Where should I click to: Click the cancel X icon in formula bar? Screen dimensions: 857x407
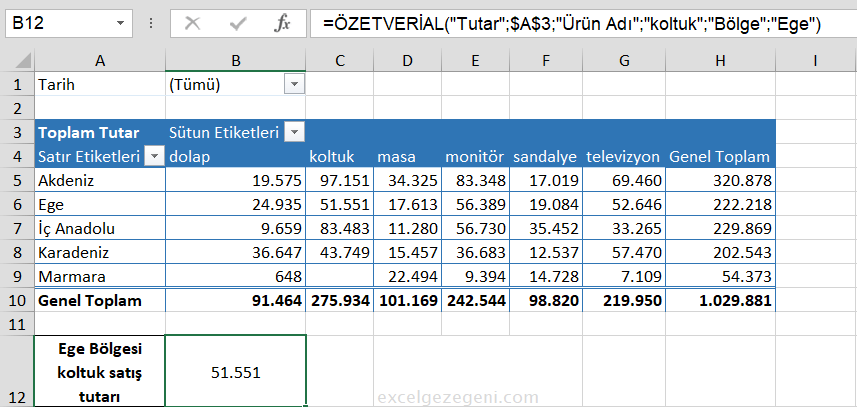click(192, 23)
